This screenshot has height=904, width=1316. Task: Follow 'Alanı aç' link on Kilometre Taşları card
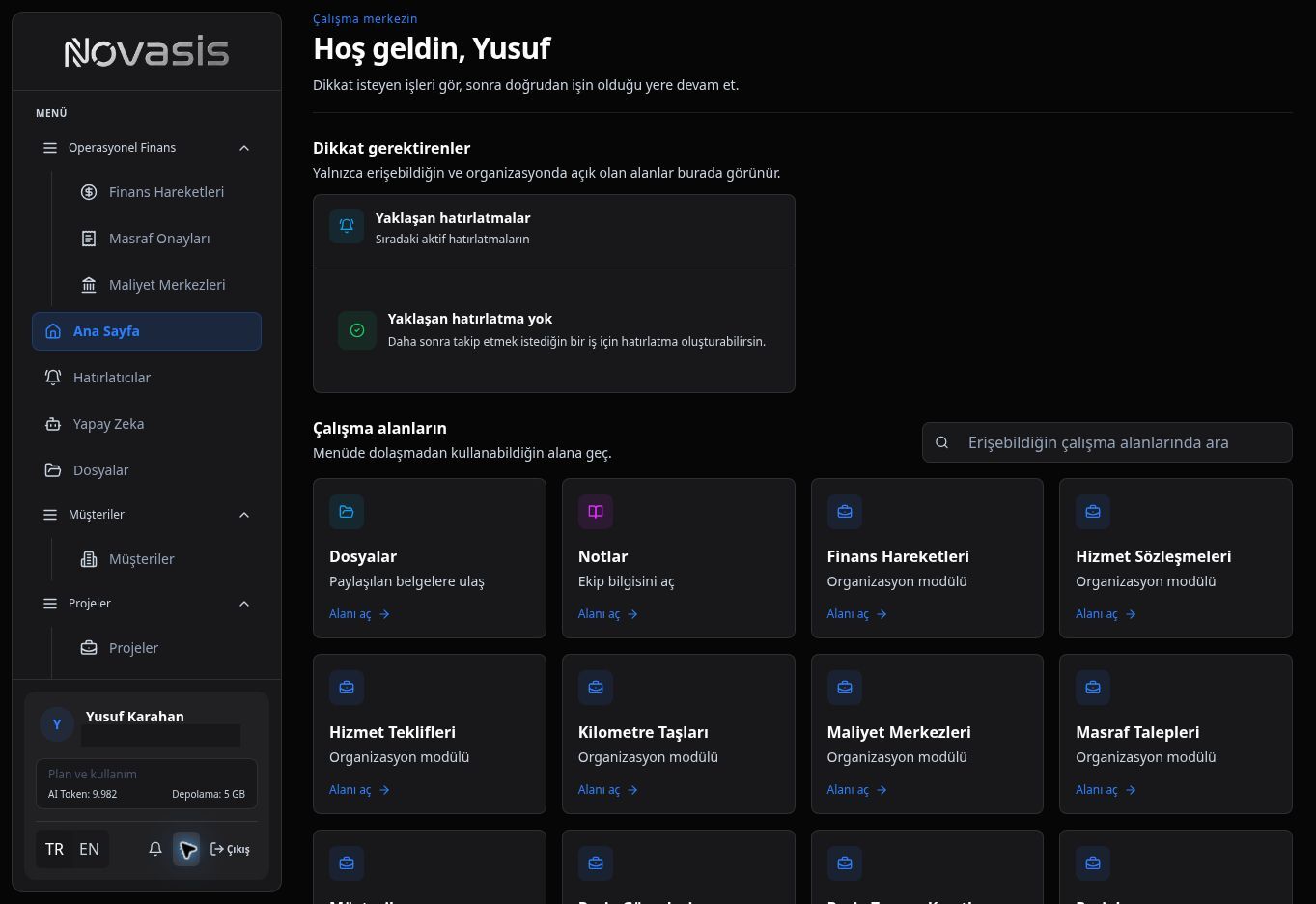click(x=608, y=790)
